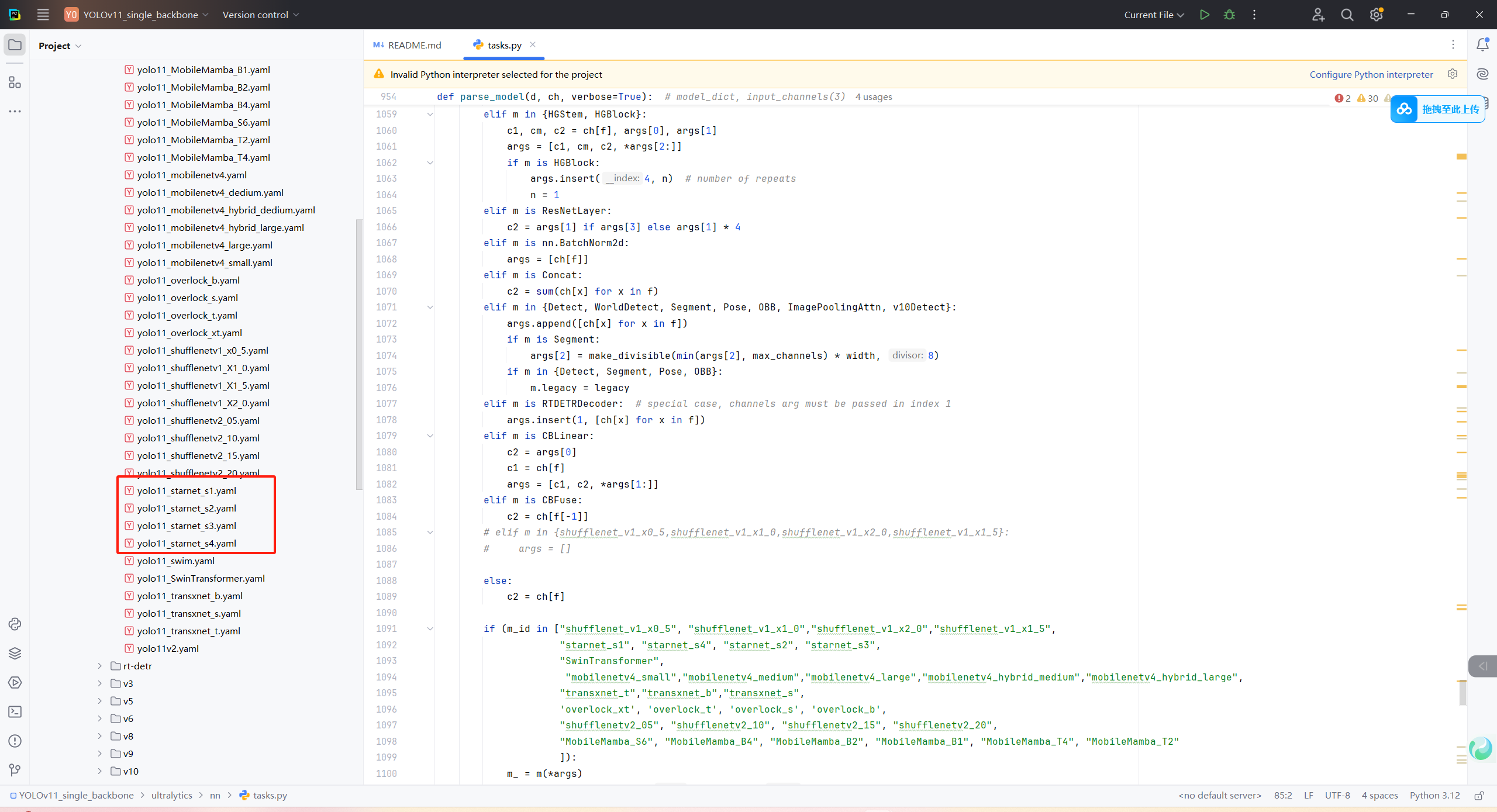Open Python Packages tool window
Screen dimensions: 1497x812
coord(15,653)
